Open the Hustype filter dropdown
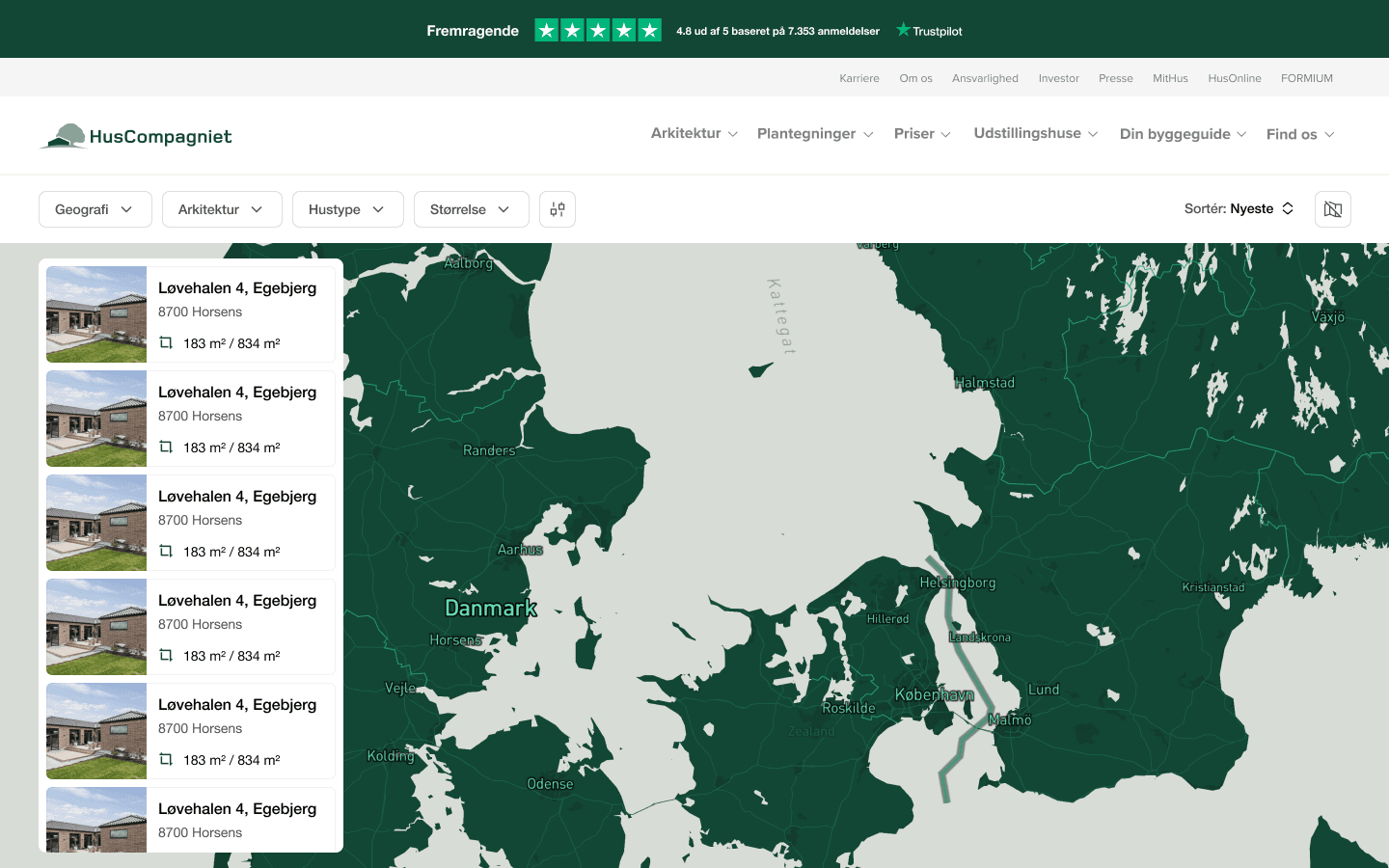The height and width of the screenshot is (868, 1389). pos(348,209)
